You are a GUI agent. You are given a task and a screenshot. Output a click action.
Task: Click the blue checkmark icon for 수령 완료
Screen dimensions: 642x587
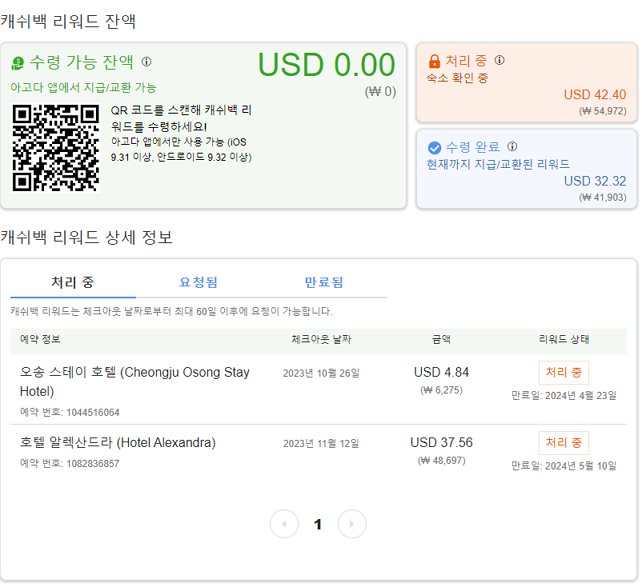(434, 147)
